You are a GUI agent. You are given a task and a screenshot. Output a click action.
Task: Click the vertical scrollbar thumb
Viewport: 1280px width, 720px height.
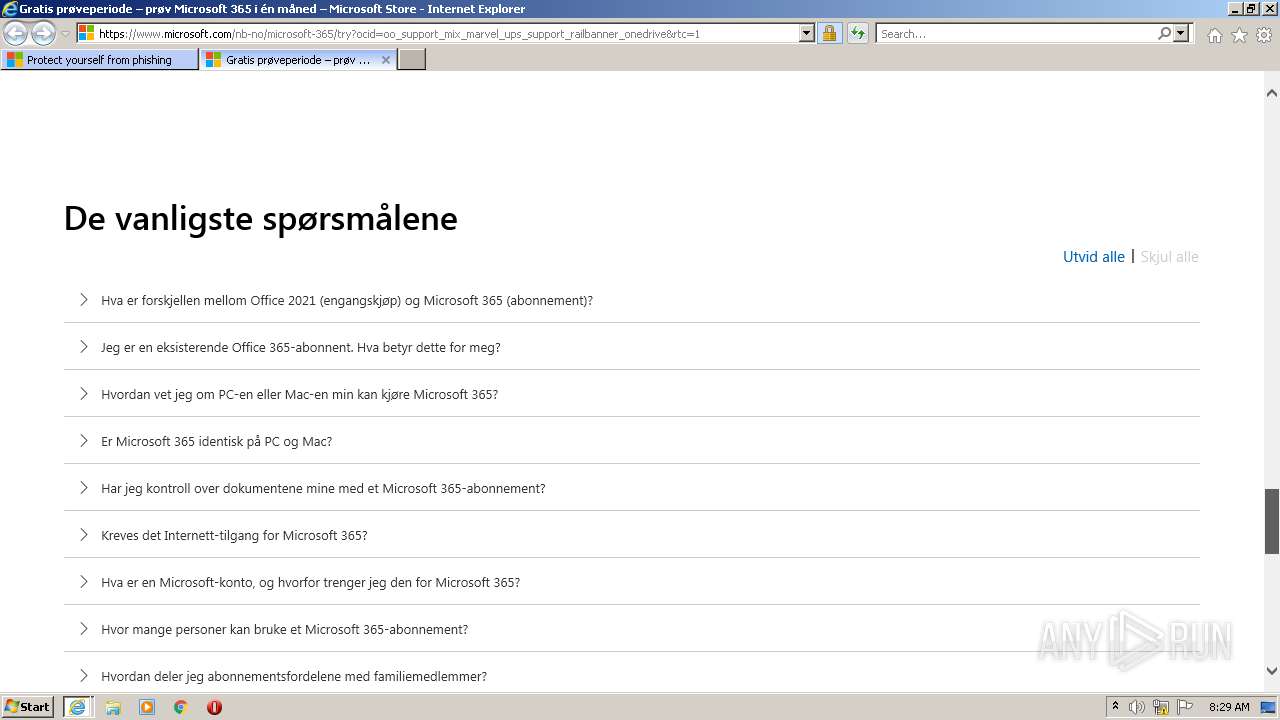(1272, 521)
